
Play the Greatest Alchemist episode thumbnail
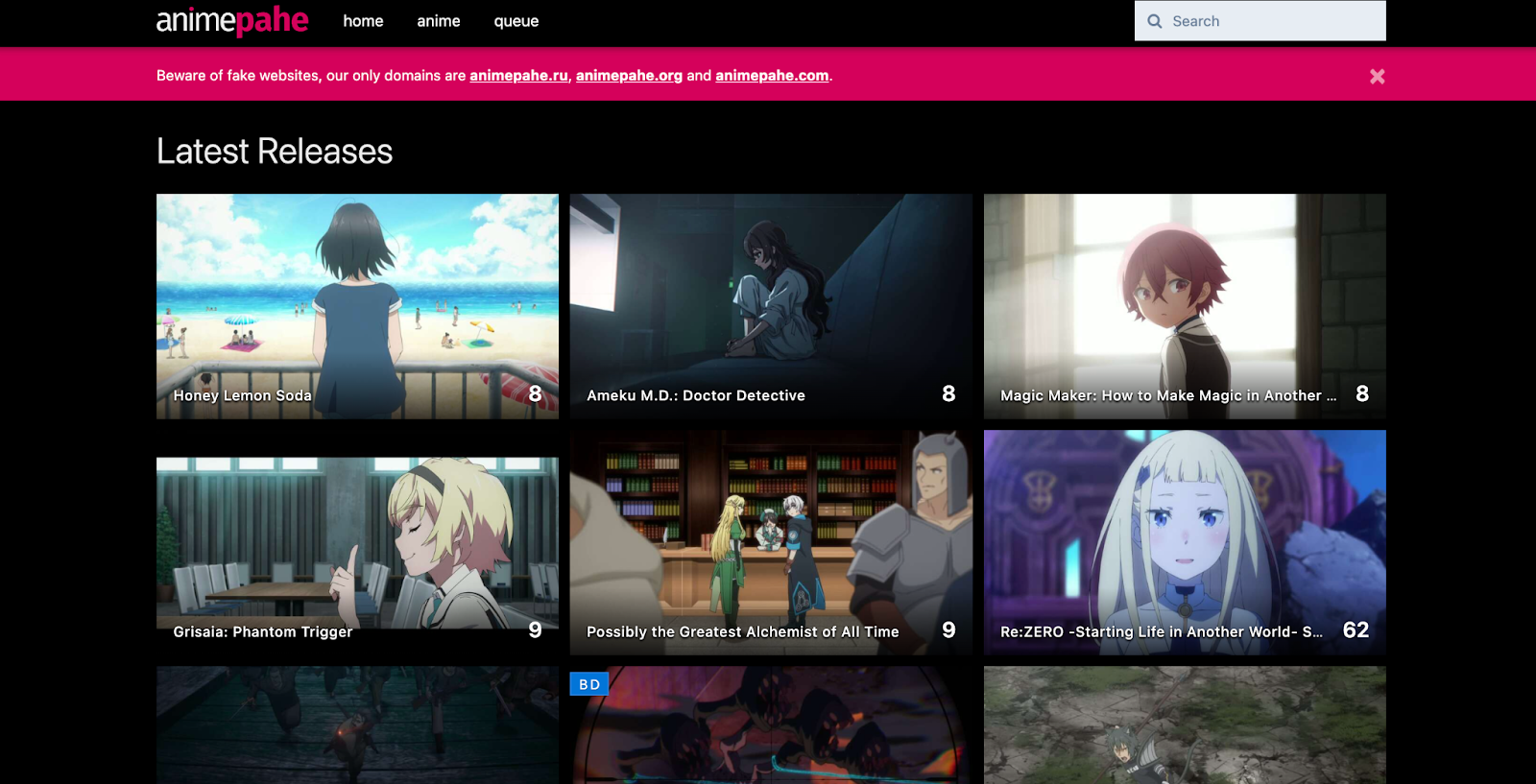771,542
